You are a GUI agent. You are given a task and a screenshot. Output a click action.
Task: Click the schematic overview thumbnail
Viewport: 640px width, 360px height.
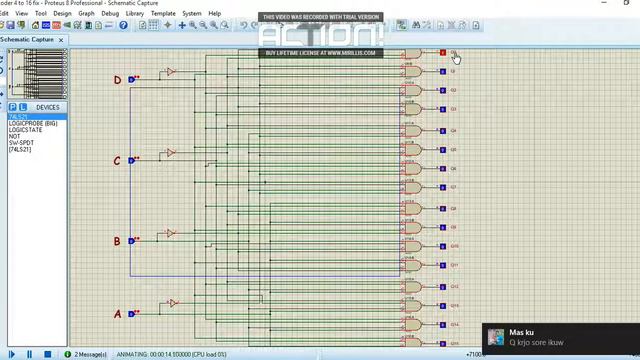37,74
